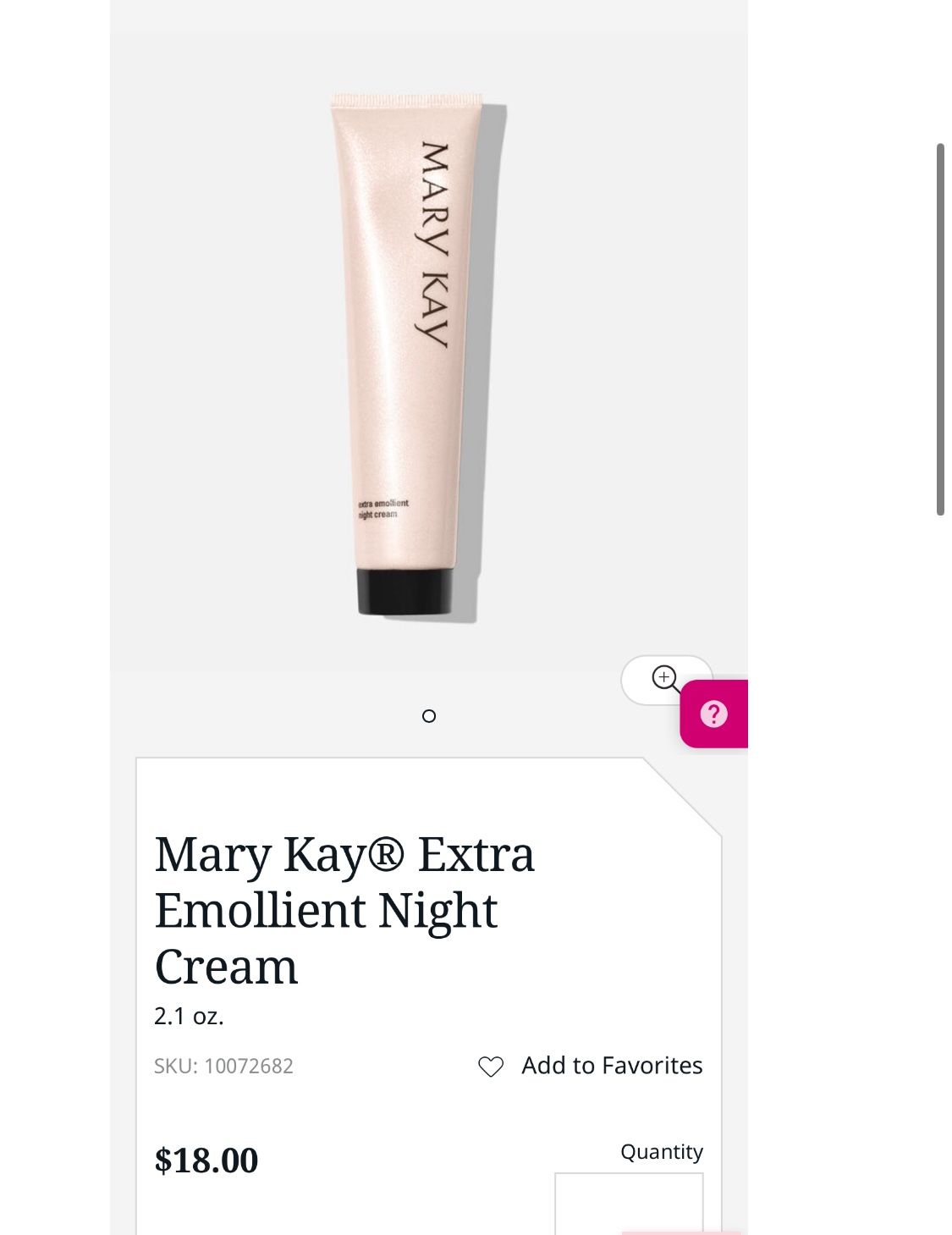Click the pink bar below Quantity box
Image resolution: width=952 pixels, height=1235 pixels.
point(681,1232)
